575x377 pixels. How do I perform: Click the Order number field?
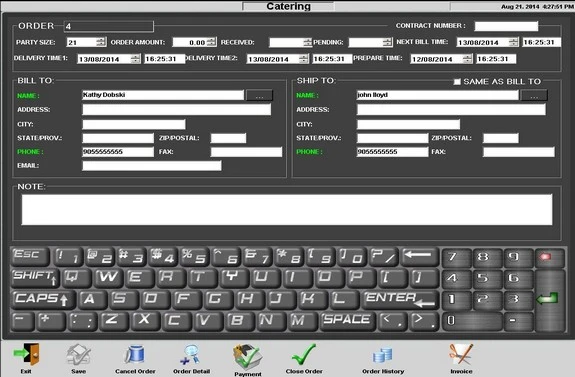click(109, 26)
